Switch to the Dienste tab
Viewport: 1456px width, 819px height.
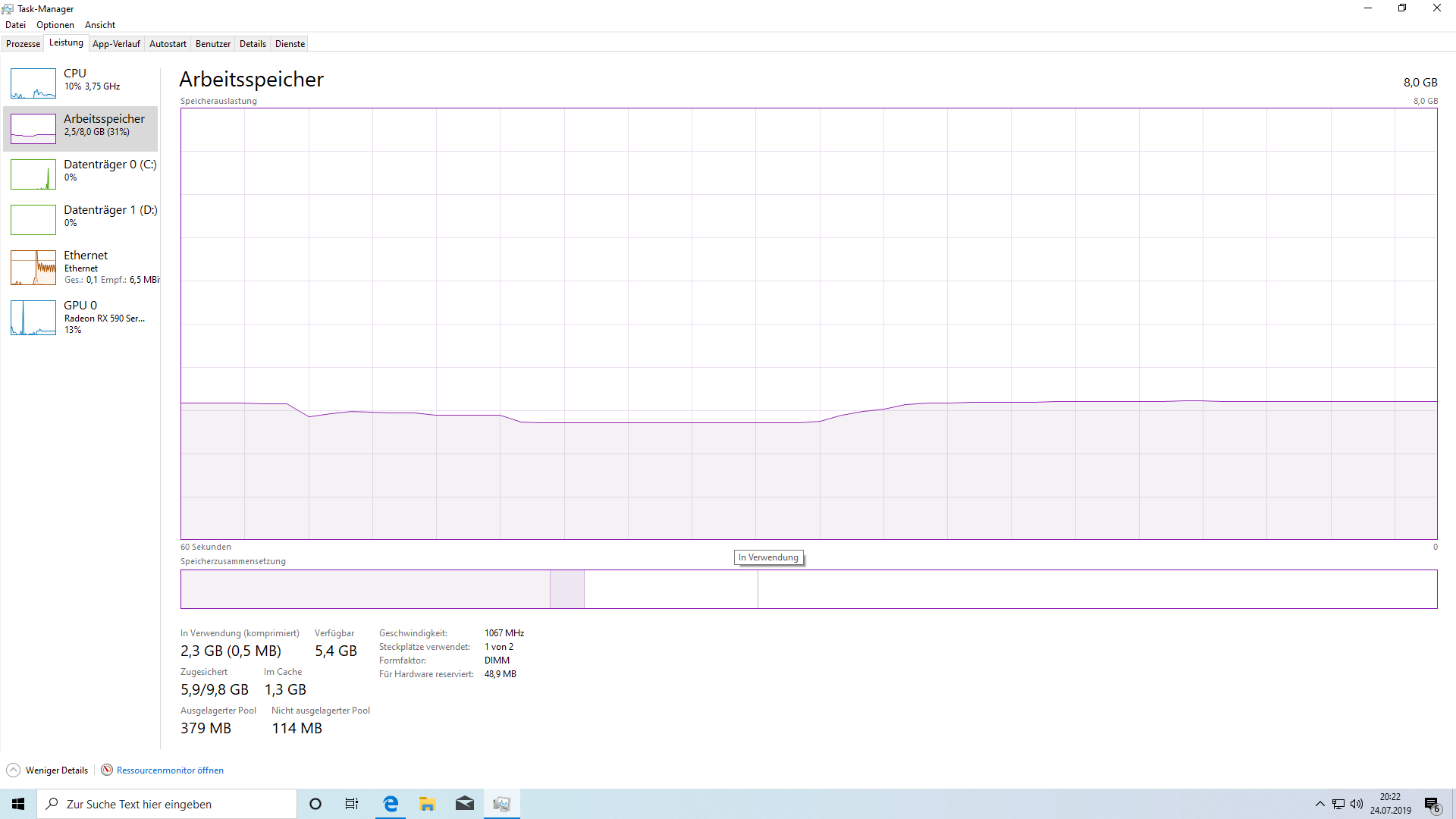click(x=290, y=44)
